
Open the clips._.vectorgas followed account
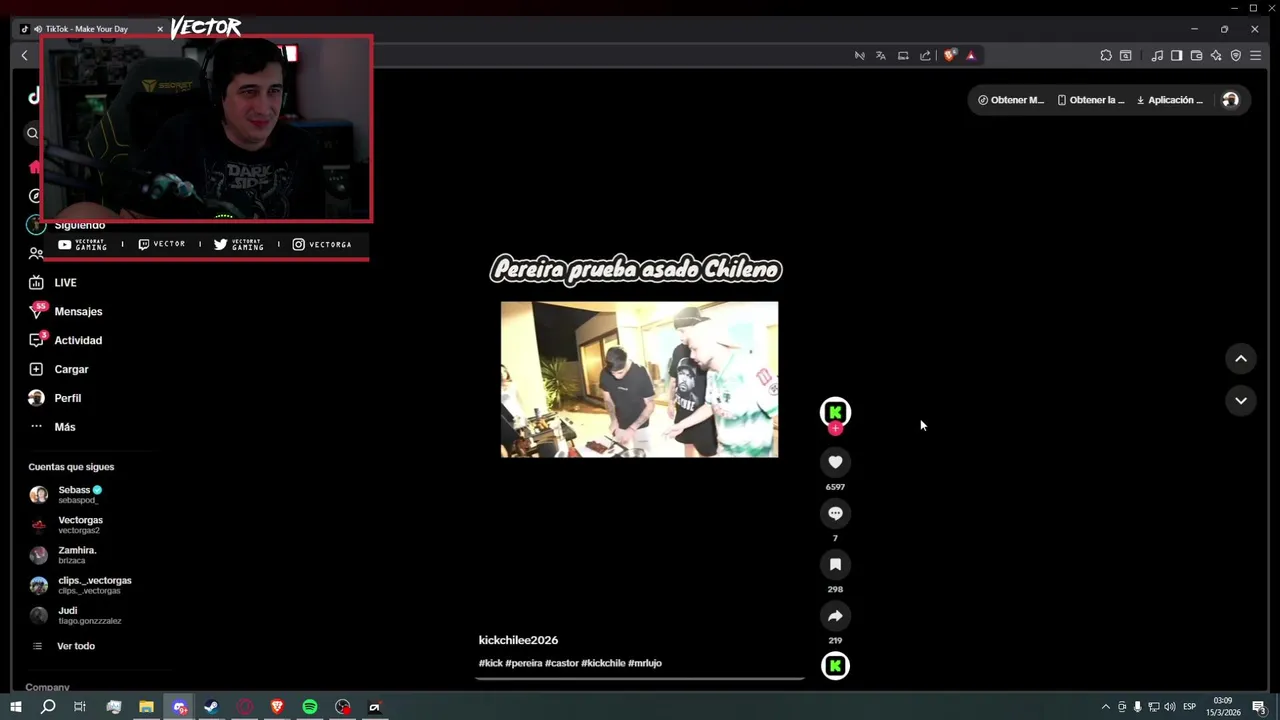pos(80,584)
